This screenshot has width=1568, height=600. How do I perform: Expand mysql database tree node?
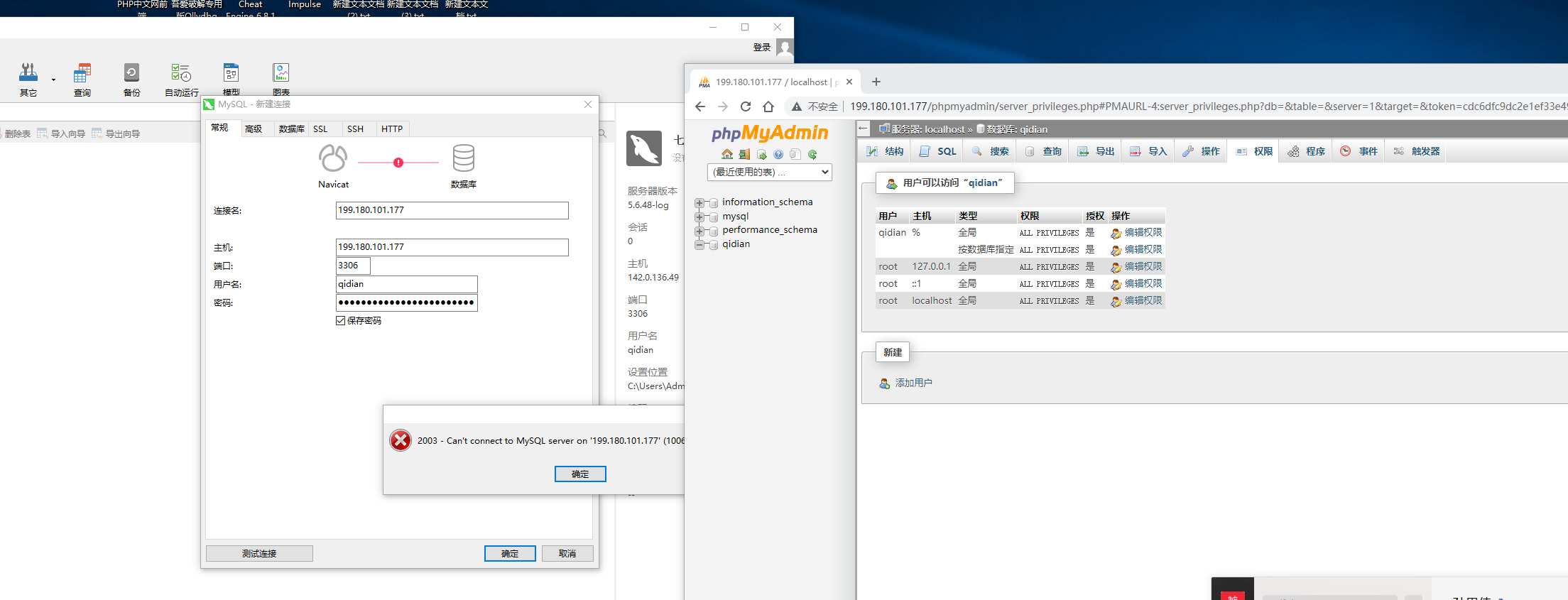[699, 217]
